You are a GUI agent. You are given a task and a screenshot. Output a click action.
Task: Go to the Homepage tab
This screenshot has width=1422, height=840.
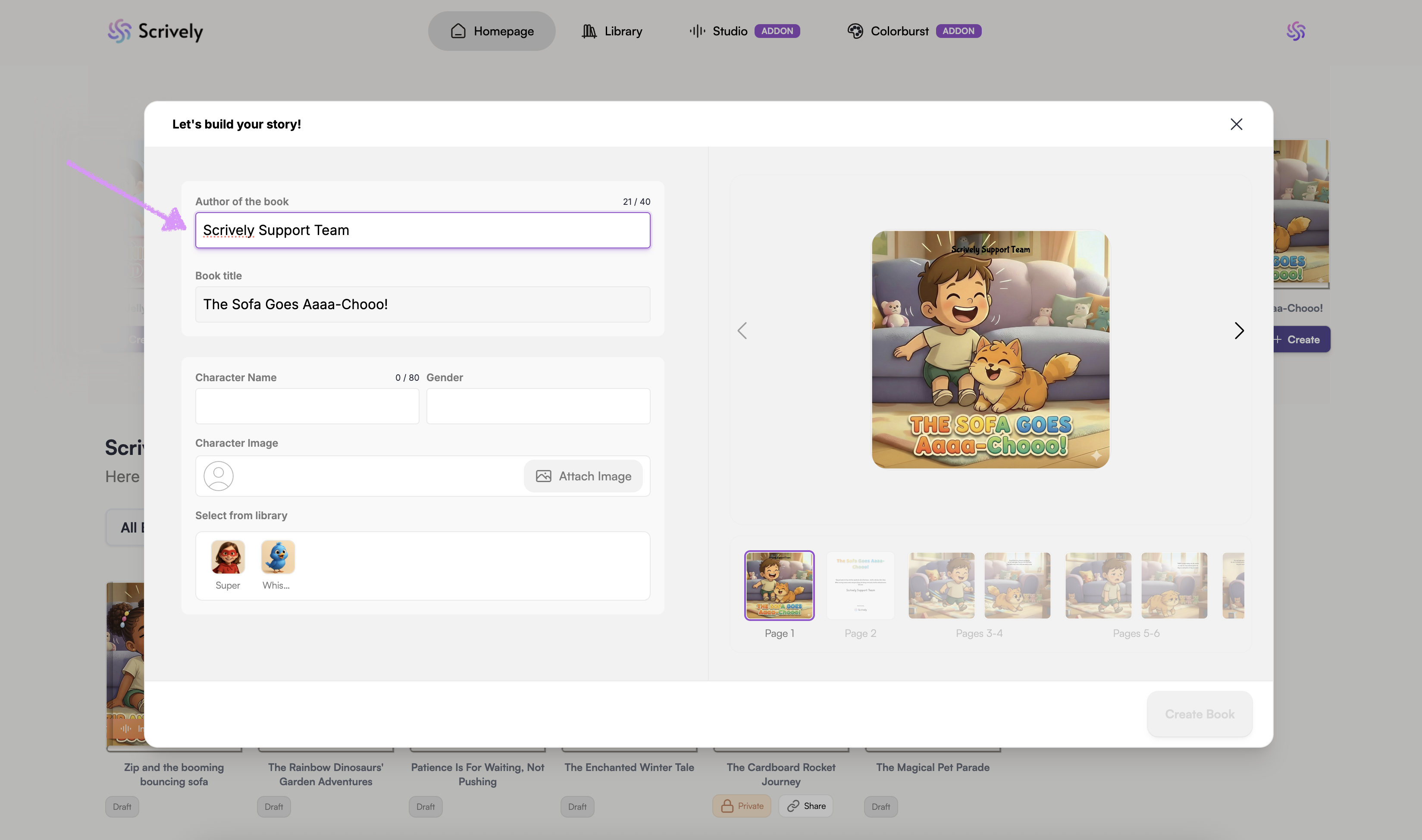[491, 31]
